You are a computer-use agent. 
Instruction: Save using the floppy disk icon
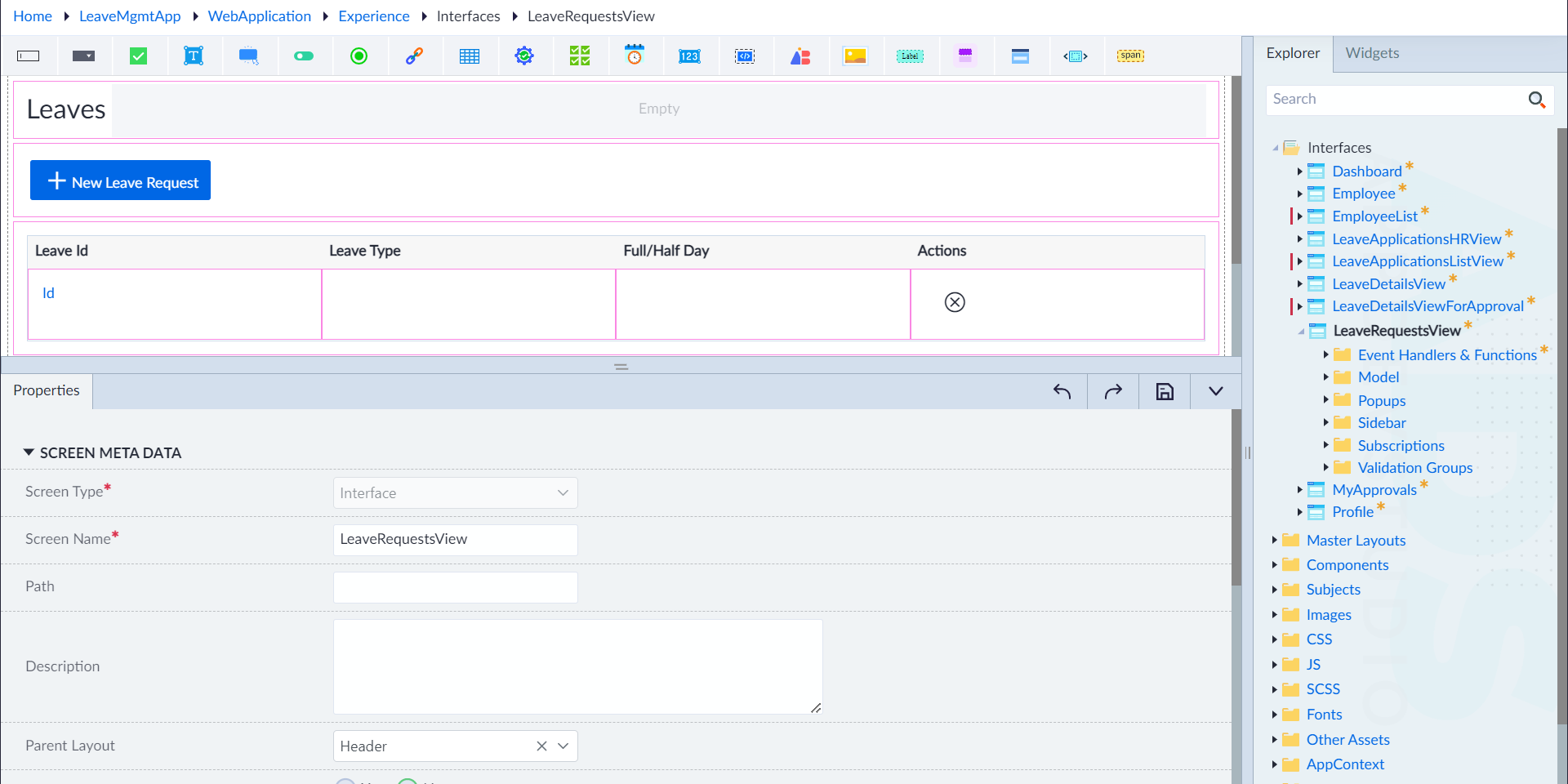1165,391
